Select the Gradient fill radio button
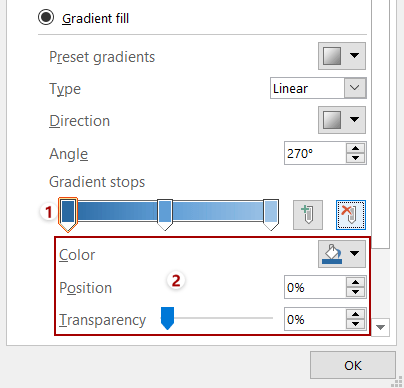The width and height of the screenshot is (404, 388). click(46, 17)
